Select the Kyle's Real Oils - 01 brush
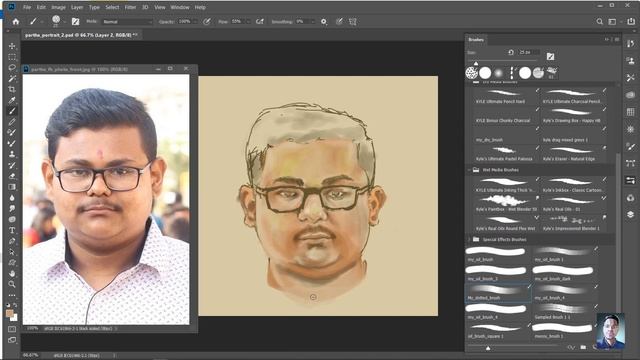 pos(573,204)
